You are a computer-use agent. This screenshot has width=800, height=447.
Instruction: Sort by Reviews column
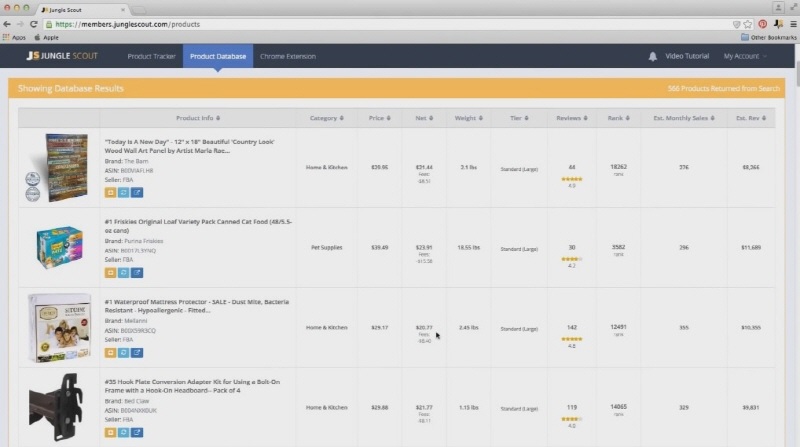coord(571,118)
